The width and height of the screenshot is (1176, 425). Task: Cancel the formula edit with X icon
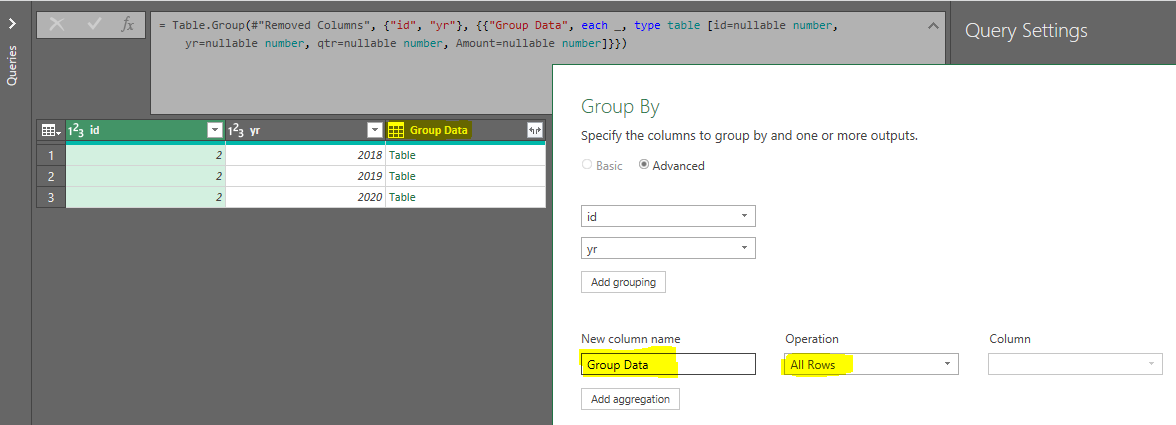pyautogui.click(x=56, y=24)
